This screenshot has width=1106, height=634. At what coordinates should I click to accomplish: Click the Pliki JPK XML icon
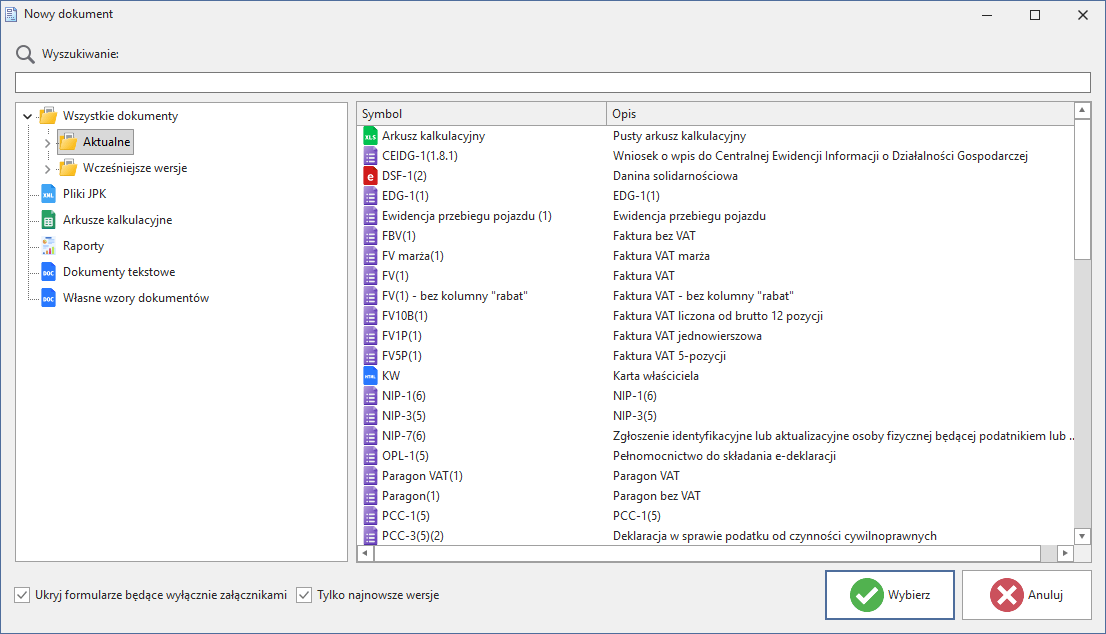point(48,194)
